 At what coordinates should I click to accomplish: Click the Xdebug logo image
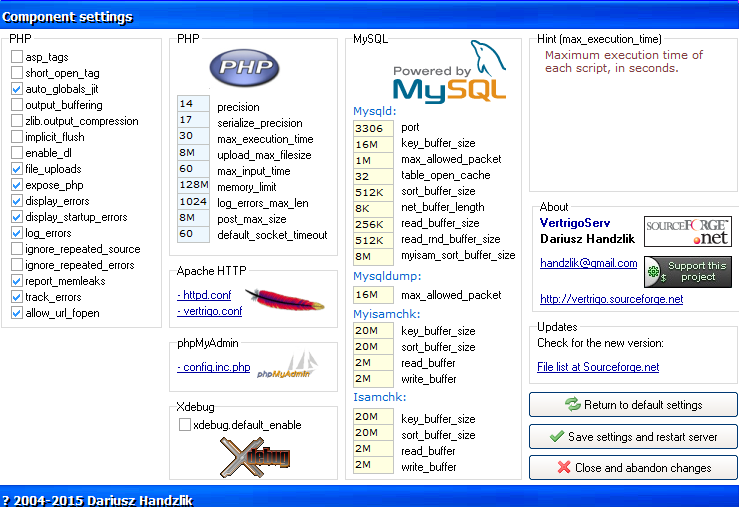click(x=256, y=455)
